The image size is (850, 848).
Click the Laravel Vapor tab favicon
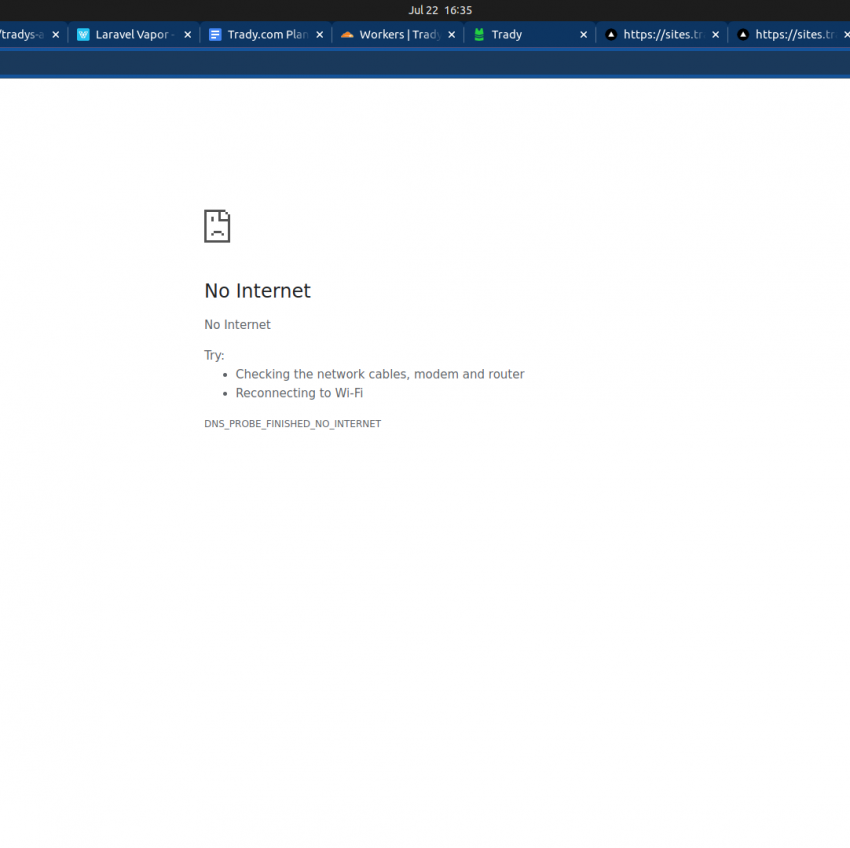[84, 35]
